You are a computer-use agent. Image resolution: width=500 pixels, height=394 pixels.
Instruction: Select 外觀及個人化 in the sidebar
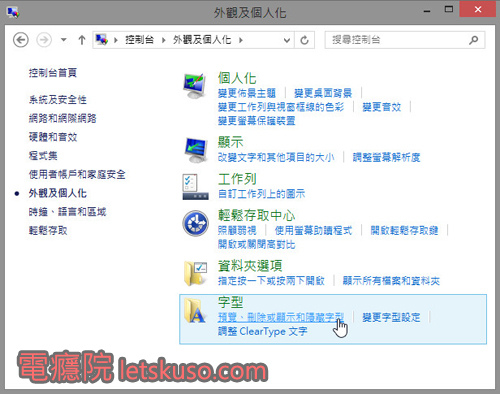58,193
